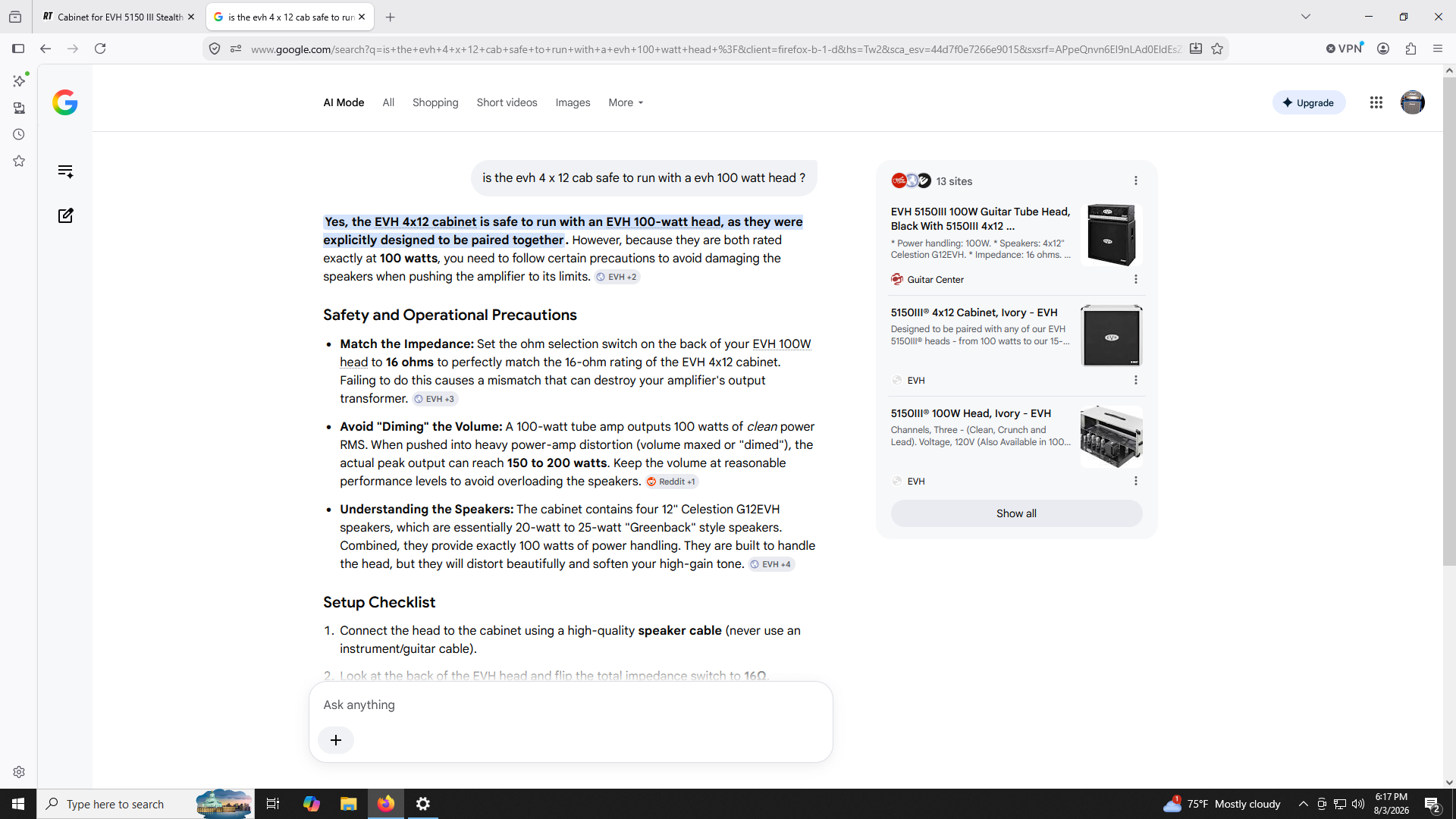Expand the More search filters dropdown
This screenshot has width=1456, height=819.
pyautogui.click(x=626, y=102)
